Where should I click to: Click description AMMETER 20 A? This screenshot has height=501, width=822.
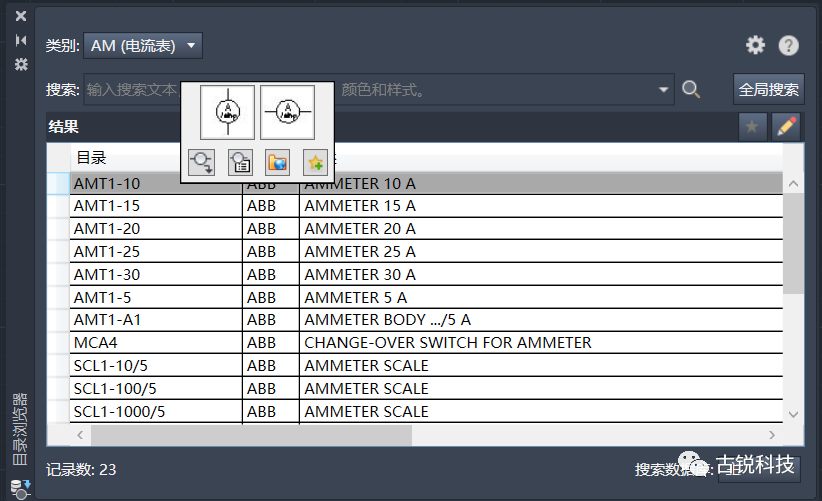click(x=360, y=229)
